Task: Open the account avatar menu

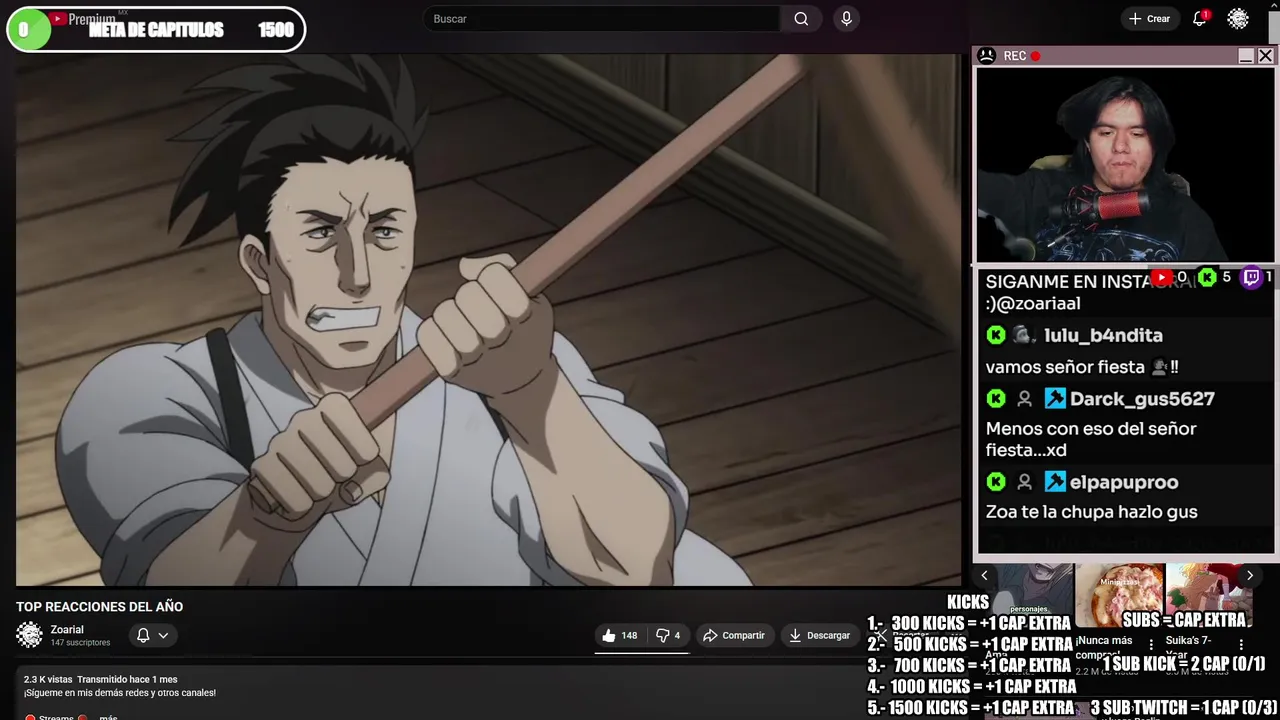Action: [x=1238, y=19]
